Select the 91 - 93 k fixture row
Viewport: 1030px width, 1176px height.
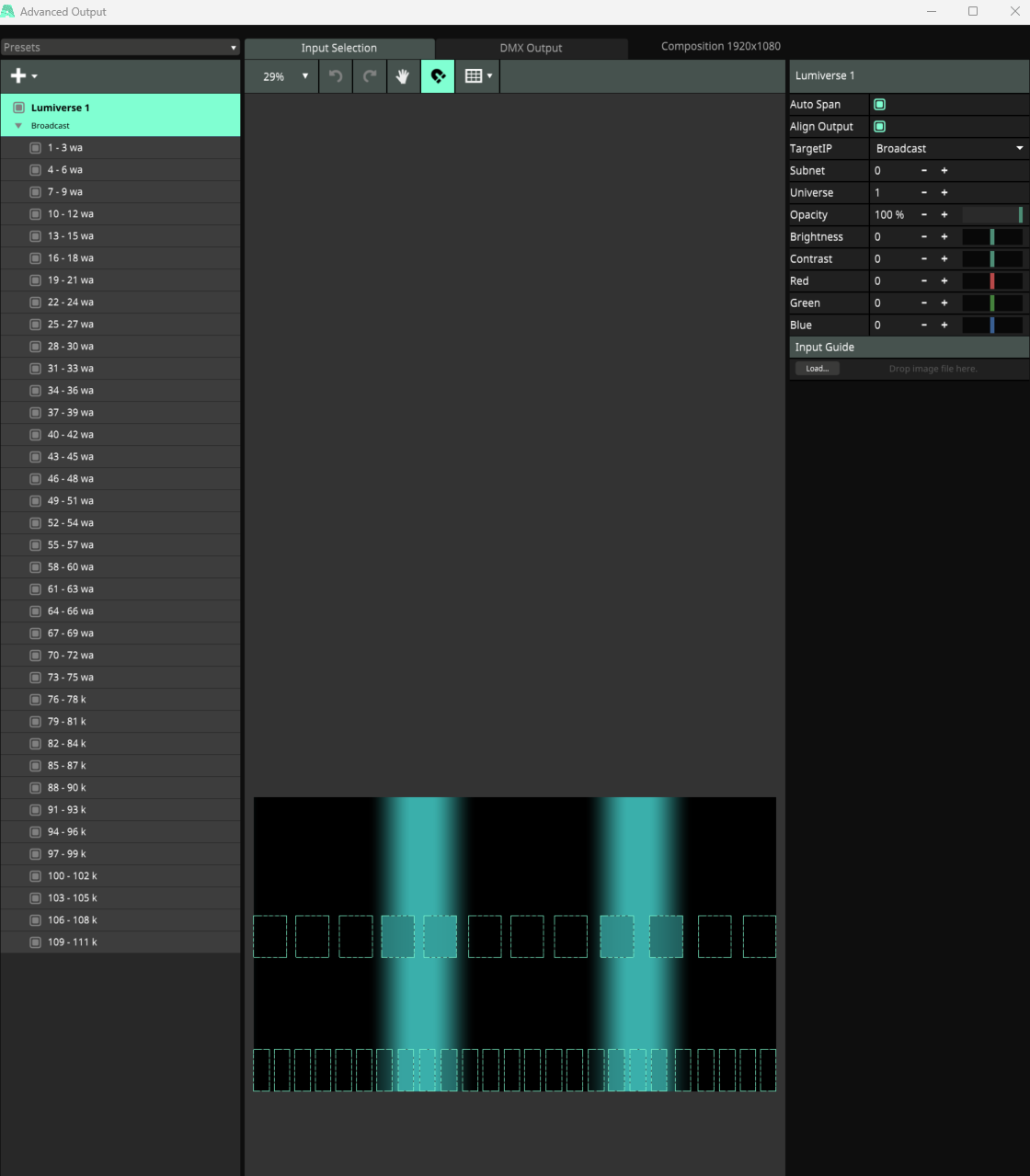[x=120, y=810]
